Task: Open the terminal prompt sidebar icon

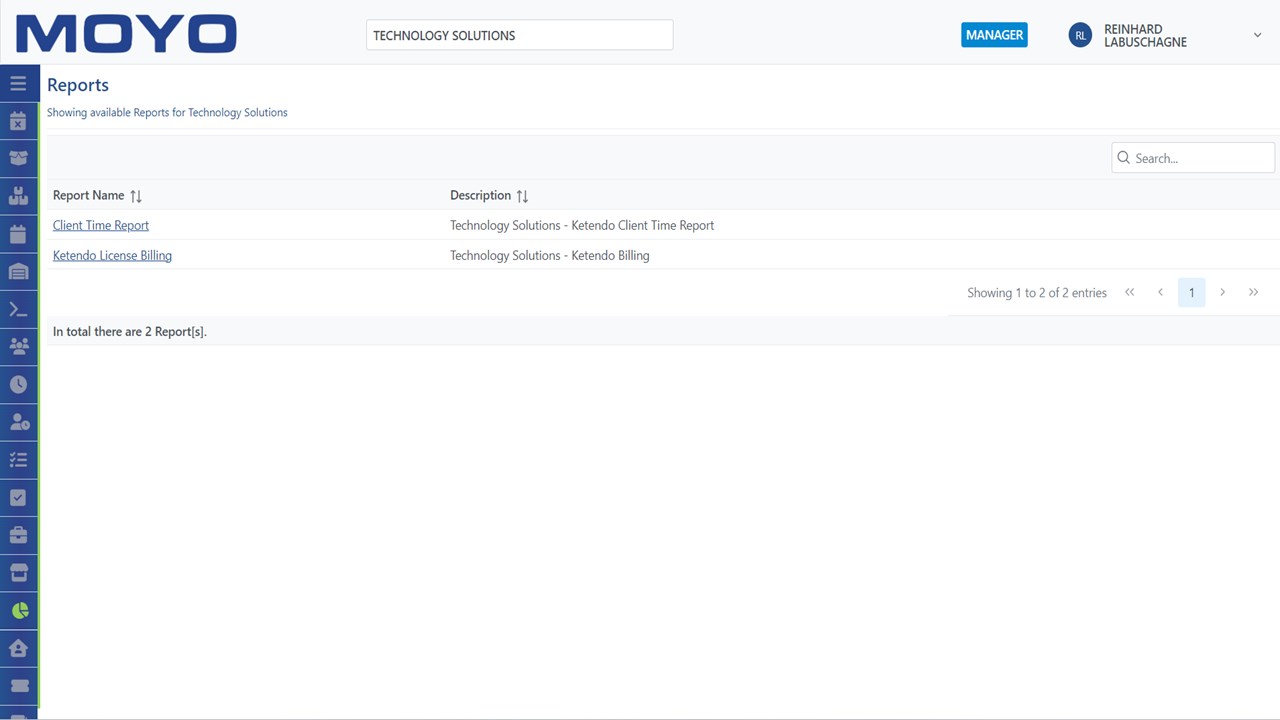Action: tap(18, 309)
